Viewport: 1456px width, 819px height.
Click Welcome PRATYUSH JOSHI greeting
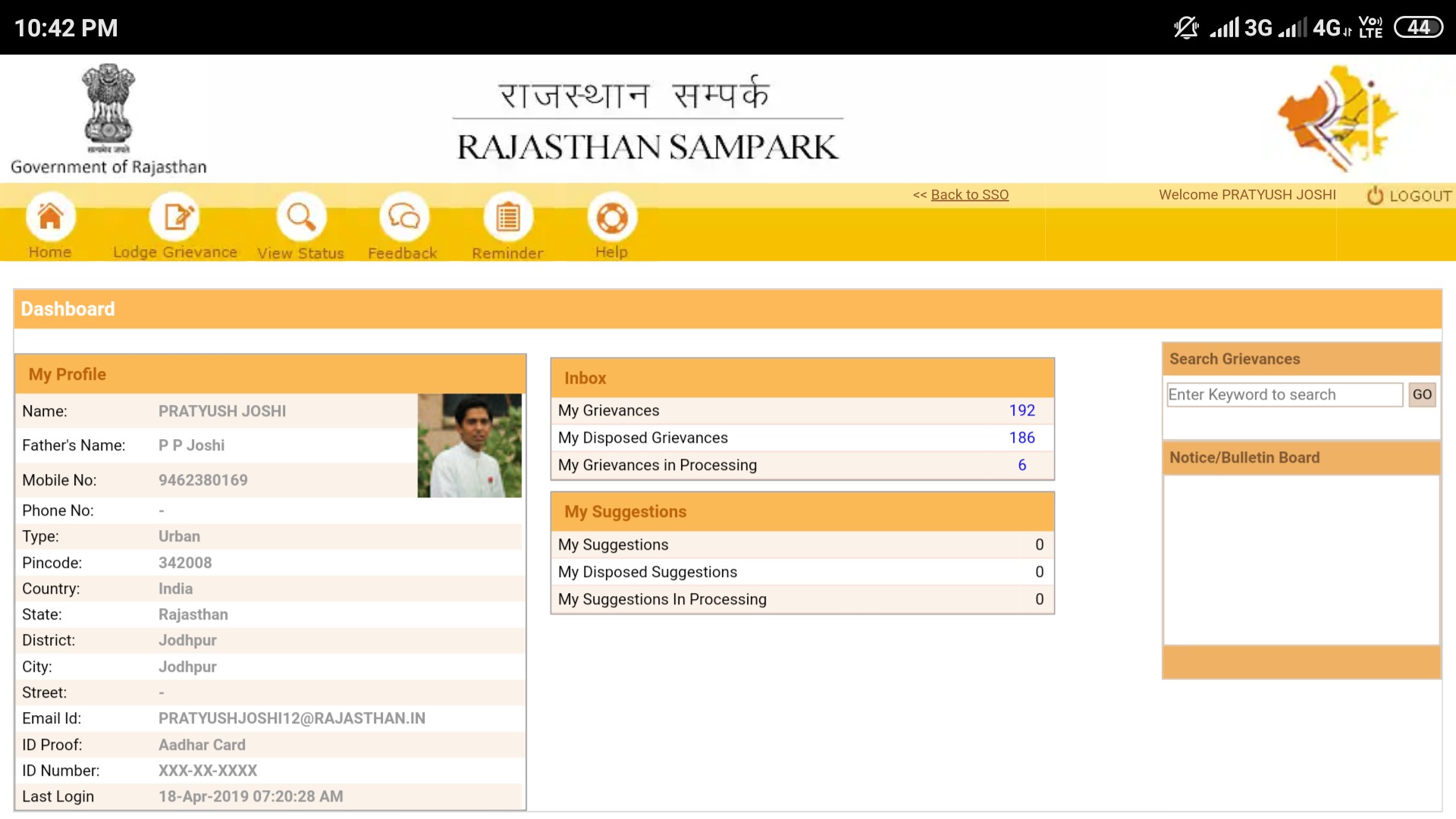[x=1247, y=195]
